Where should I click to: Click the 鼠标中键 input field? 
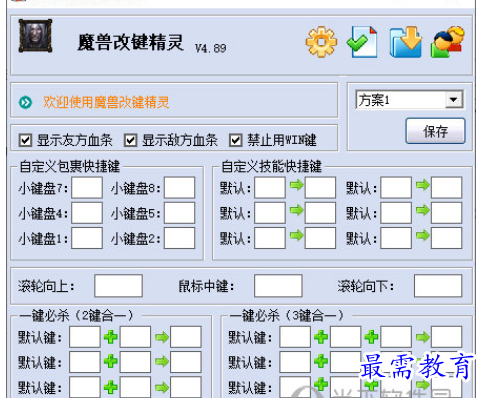click(x=278, y=286)
